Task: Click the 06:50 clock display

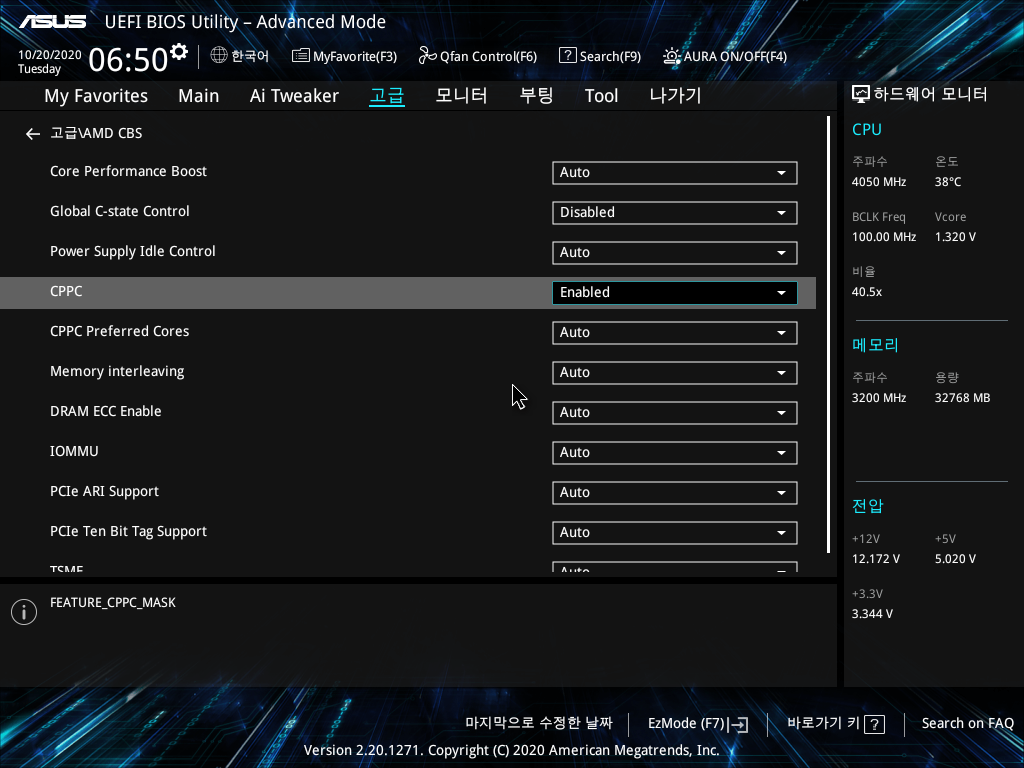Action: click(x=128, y=60)
